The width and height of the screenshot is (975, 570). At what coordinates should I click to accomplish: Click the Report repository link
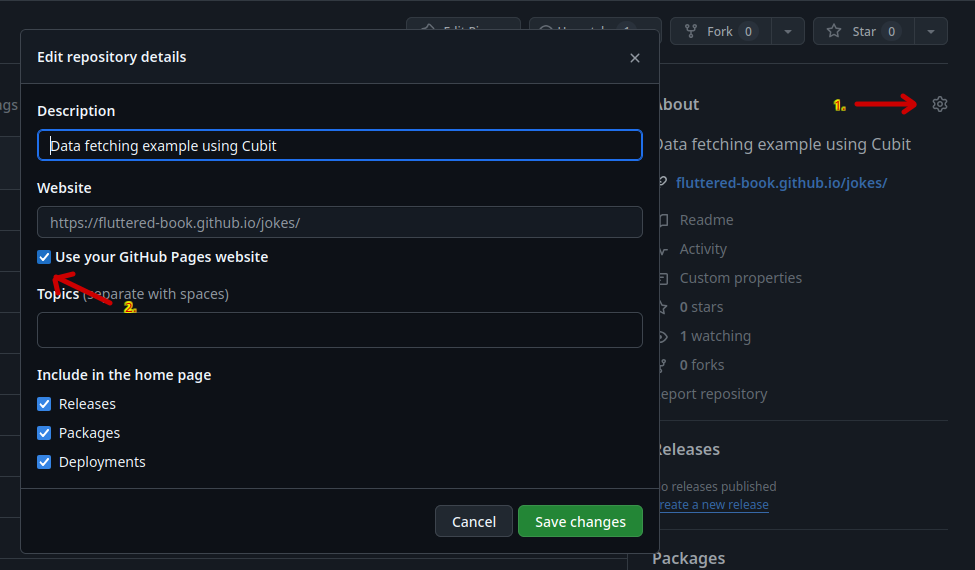pyautogui.click(x=713, y=394)
